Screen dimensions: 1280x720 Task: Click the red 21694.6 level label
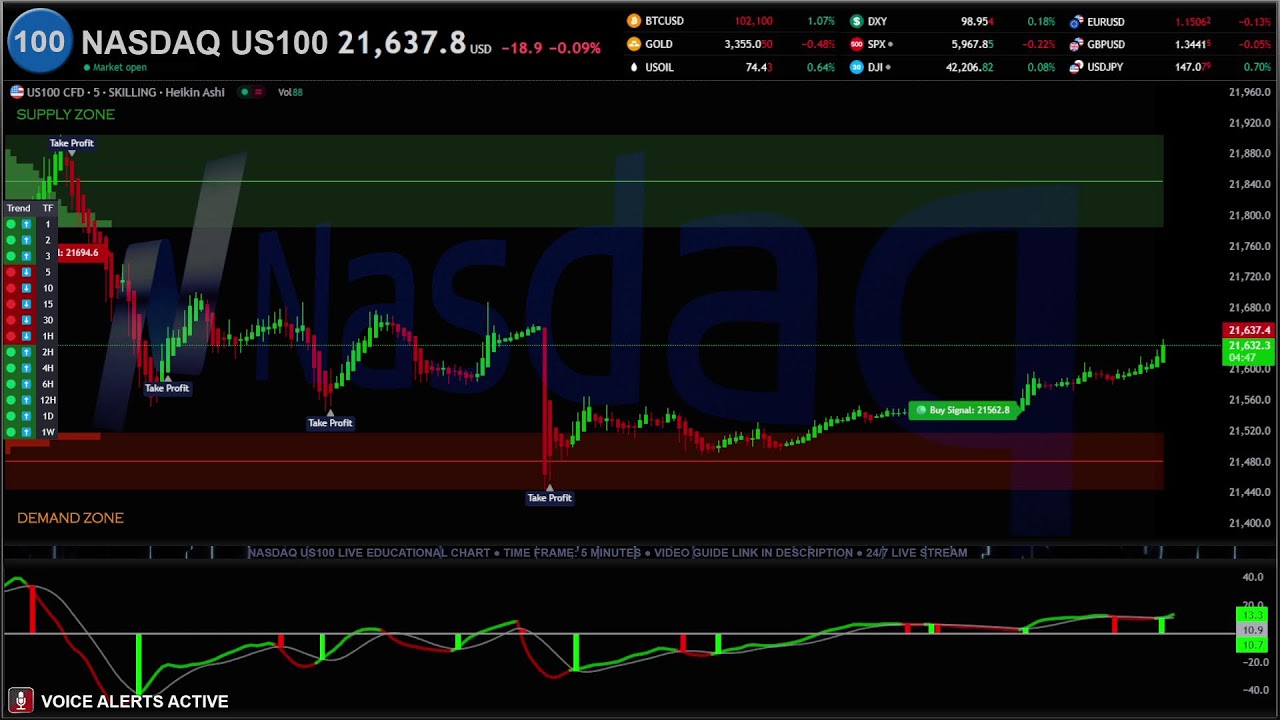pos(79,253)
